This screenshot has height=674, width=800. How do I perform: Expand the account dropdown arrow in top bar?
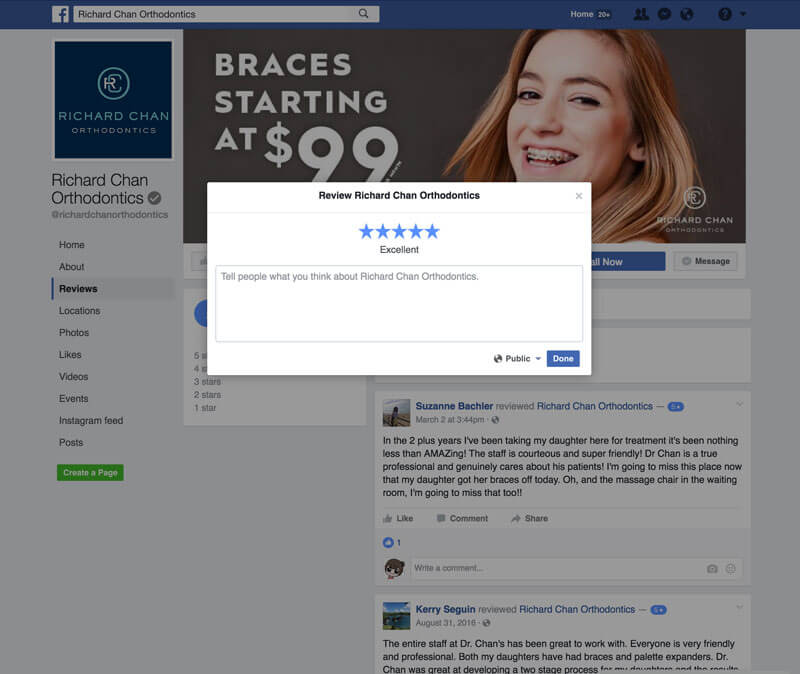(743, 14)
